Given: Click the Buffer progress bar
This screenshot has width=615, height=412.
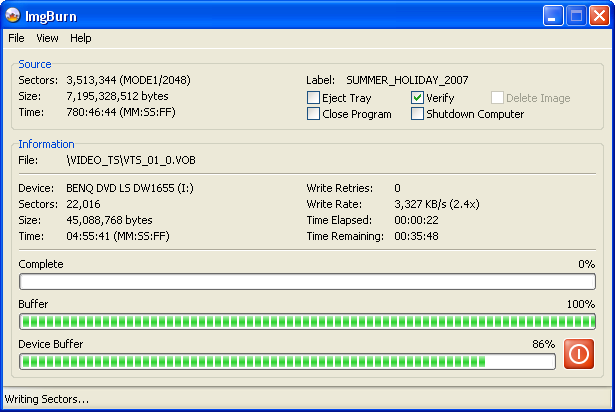Looking at the screenshot, I should pyautogui.click(x=308, y=322).
